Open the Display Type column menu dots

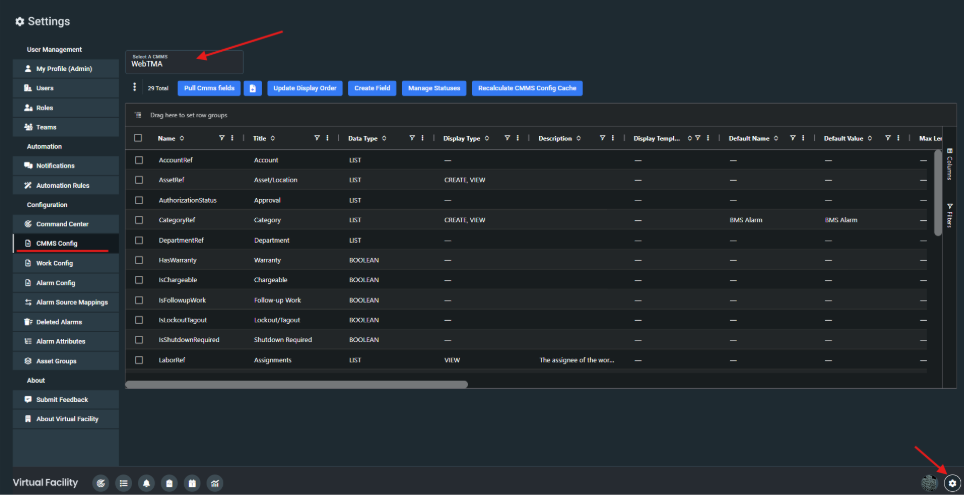point(517,138)
